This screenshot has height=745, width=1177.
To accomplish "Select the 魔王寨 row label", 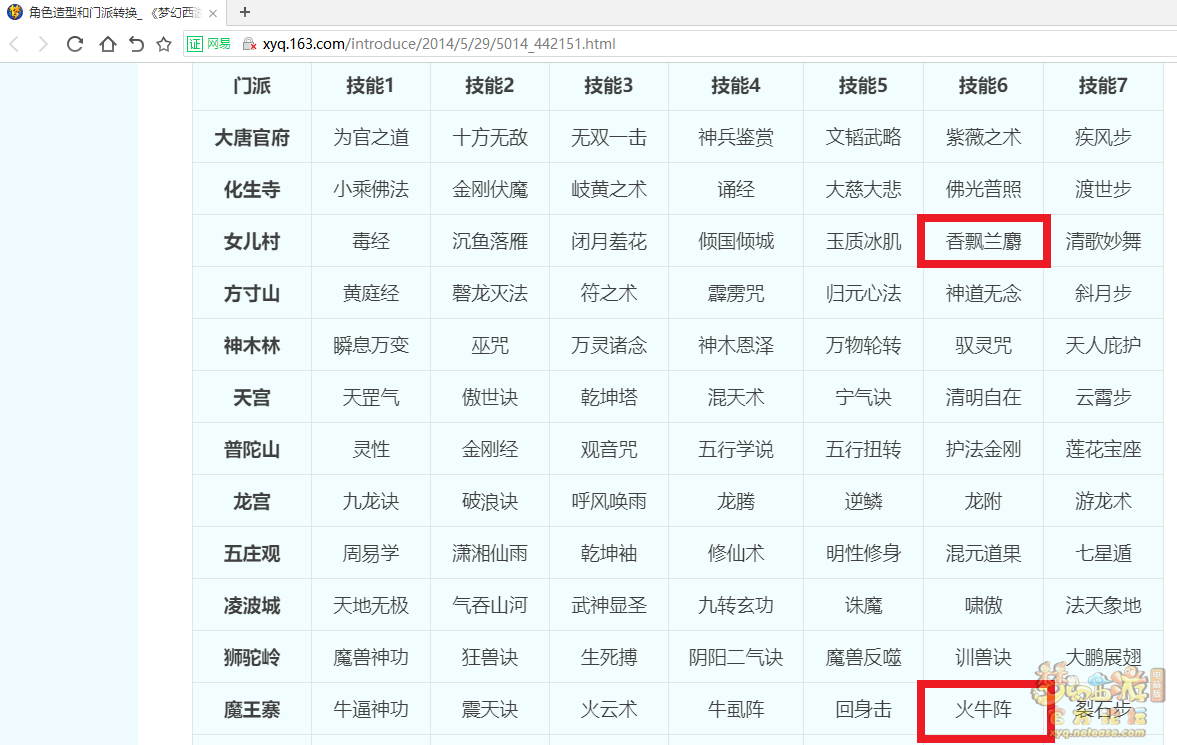I will coord(252,709).
